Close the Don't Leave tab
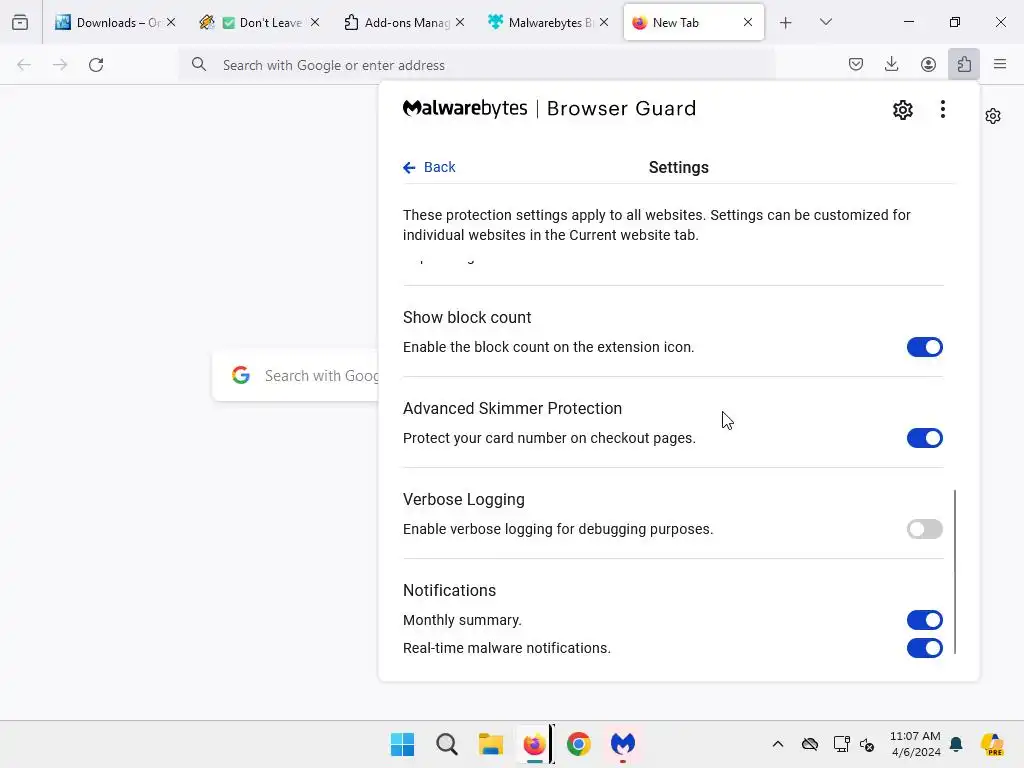Viewport: 1024px width, 768px height. click(x=315, y=22)
